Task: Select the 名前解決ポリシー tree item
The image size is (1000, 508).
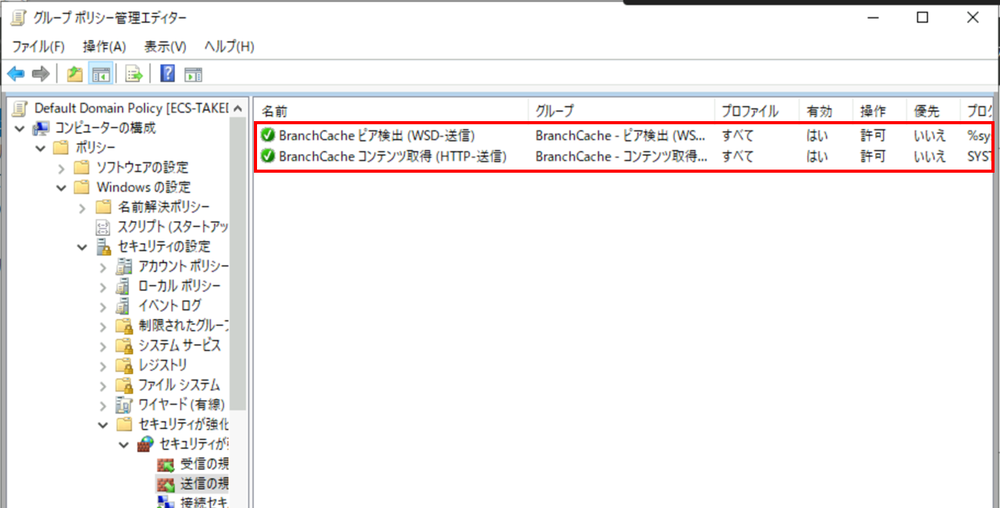Action: (163, 207)
